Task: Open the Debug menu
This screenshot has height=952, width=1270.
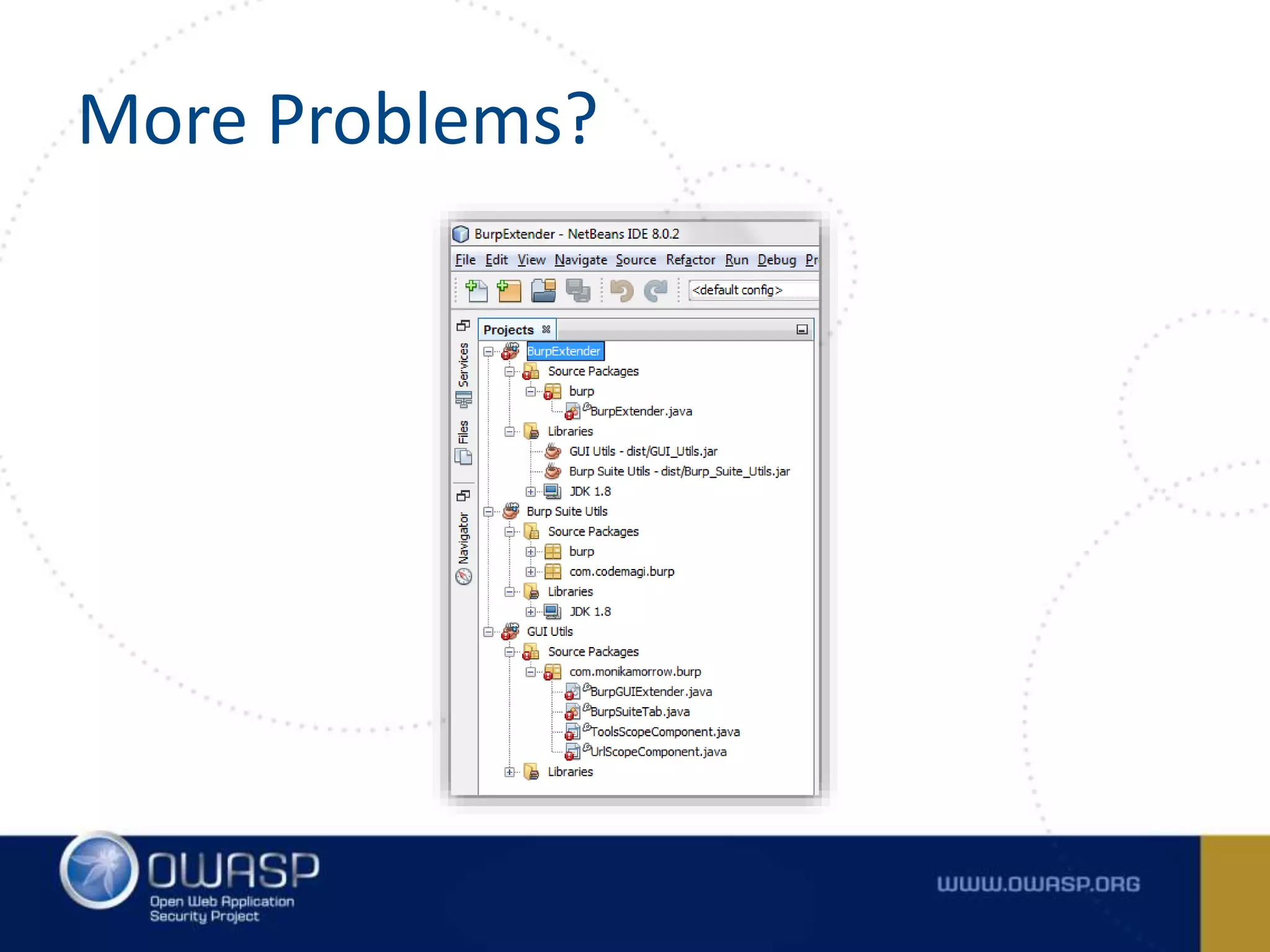Action: coord(776,260)
